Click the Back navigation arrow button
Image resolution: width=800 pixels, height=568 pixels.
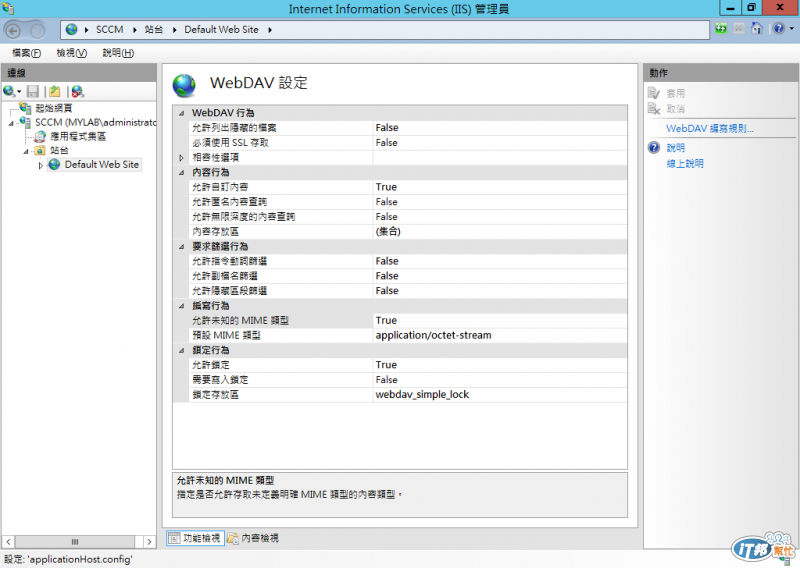pyautogui.click(x=14, y=31)
